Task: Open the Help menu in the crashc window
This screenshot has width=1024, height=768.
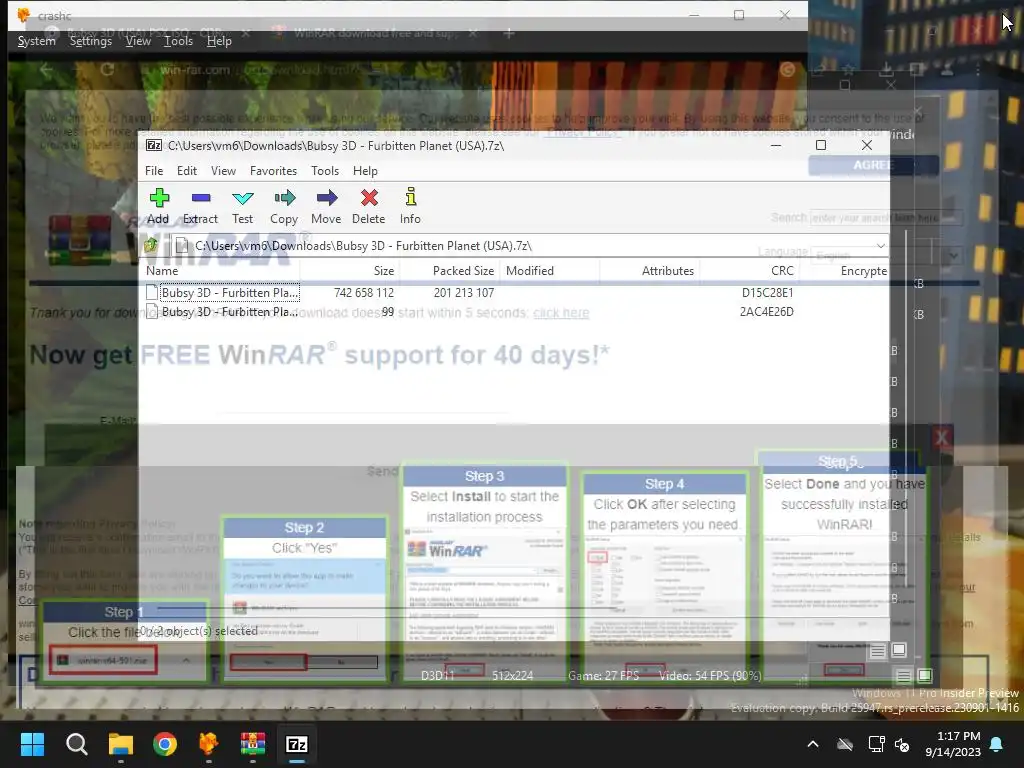Action: [x=219, y=40]
